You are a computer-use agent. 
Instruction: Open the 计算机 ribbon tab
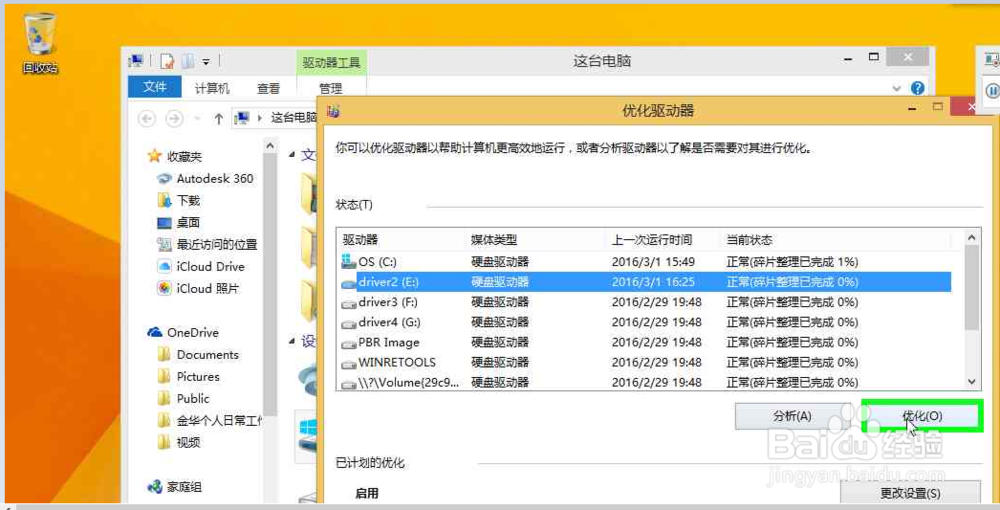point(212,89)
